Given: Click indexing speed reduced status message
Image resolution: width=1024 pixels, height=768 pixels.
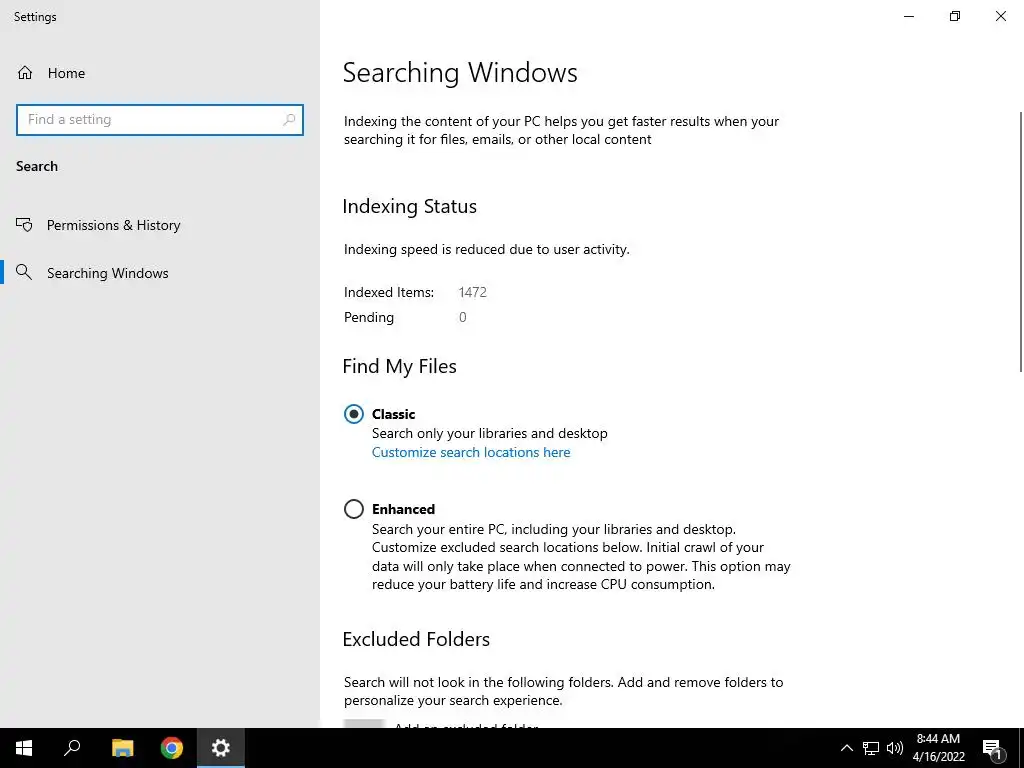Looking at the screenshot, I should pos(487,249).
